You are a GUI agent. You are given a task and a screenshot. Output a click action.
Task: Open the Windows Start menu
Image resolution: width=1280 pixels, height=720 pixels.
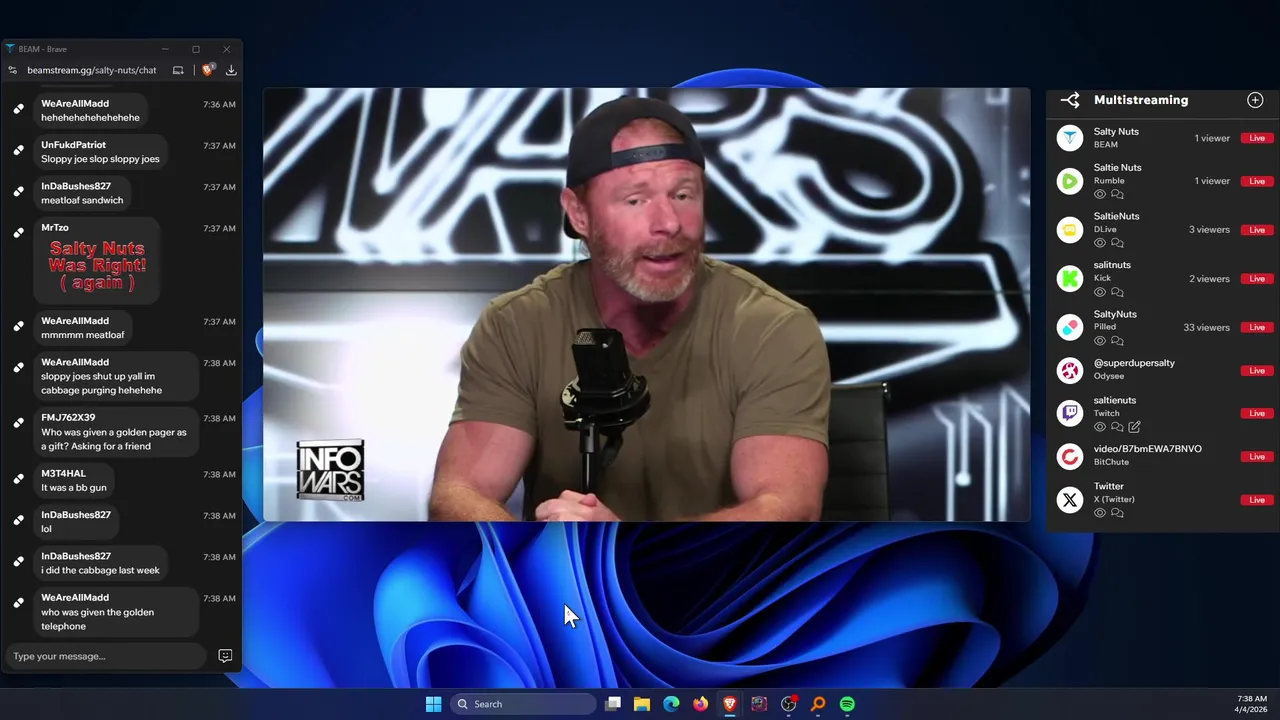(433, 704)
